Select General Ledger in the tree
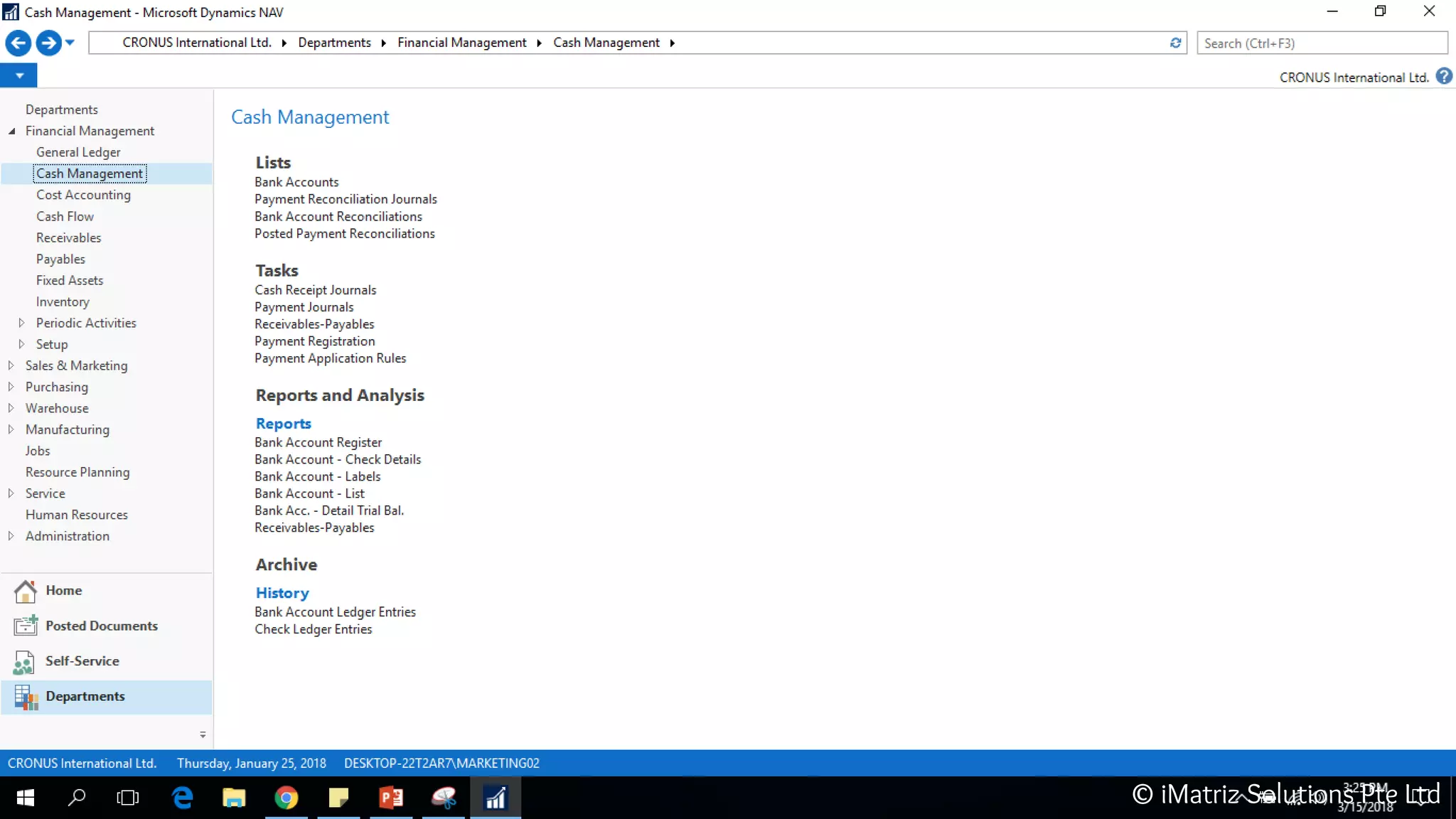 (x=78, y=152)
